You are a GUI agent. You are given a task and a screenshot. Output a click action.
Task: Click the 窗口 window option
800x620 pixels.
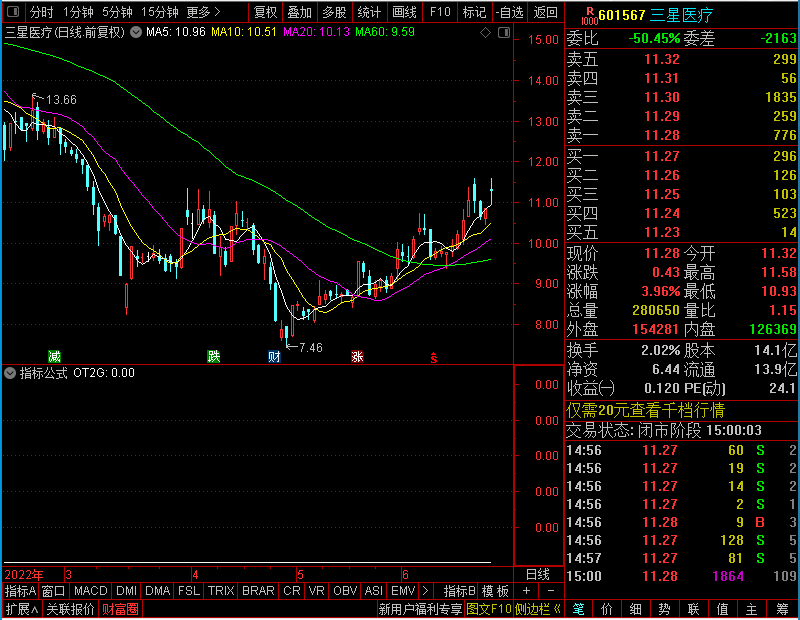(x=53, y=591)
